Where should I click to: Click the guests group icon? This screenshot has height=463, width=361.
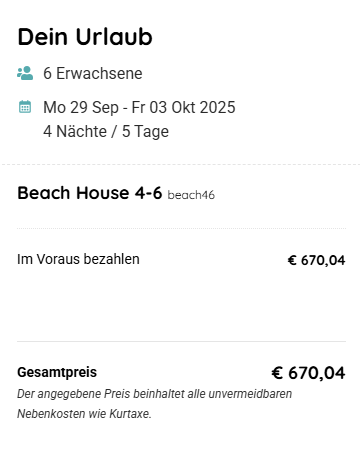point(25,73)
